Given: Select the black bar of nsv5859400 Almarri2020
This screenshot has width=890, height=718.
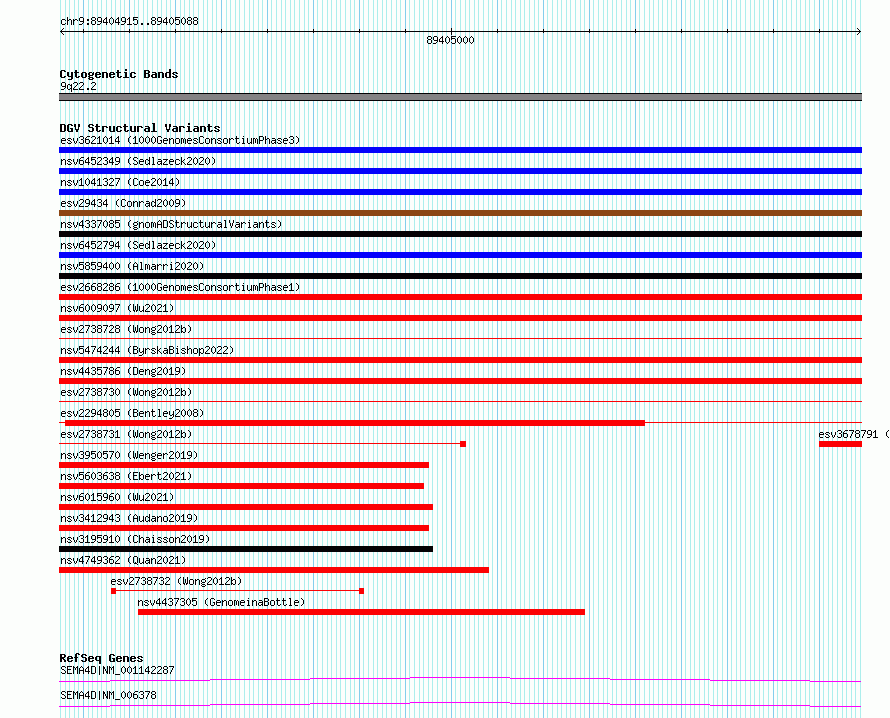Looking at the screenshot, I should point(460,276).
